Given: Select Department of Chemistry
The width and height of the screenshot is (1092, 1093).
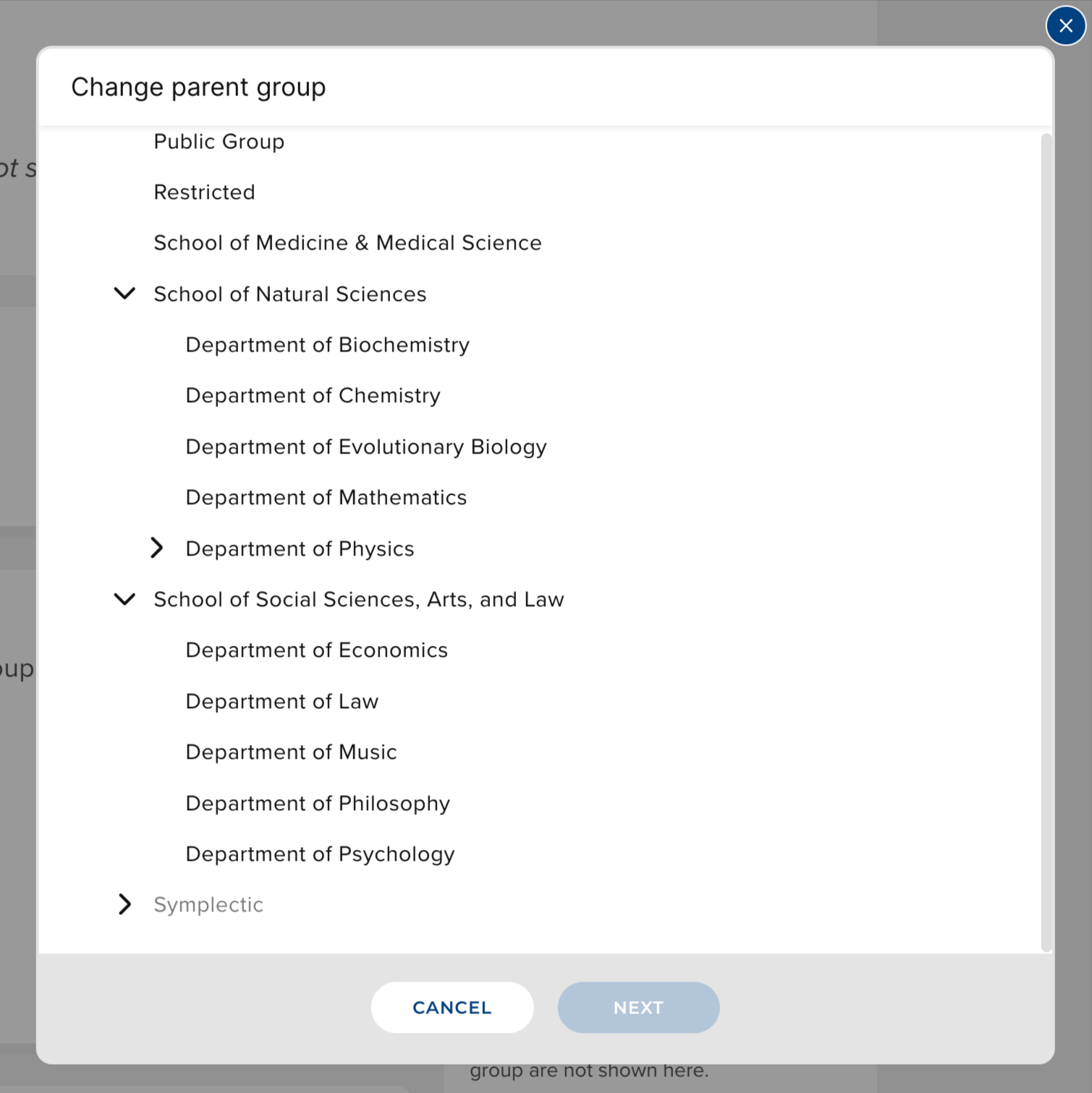Looking at the screenshot, I should pos(313,396).
